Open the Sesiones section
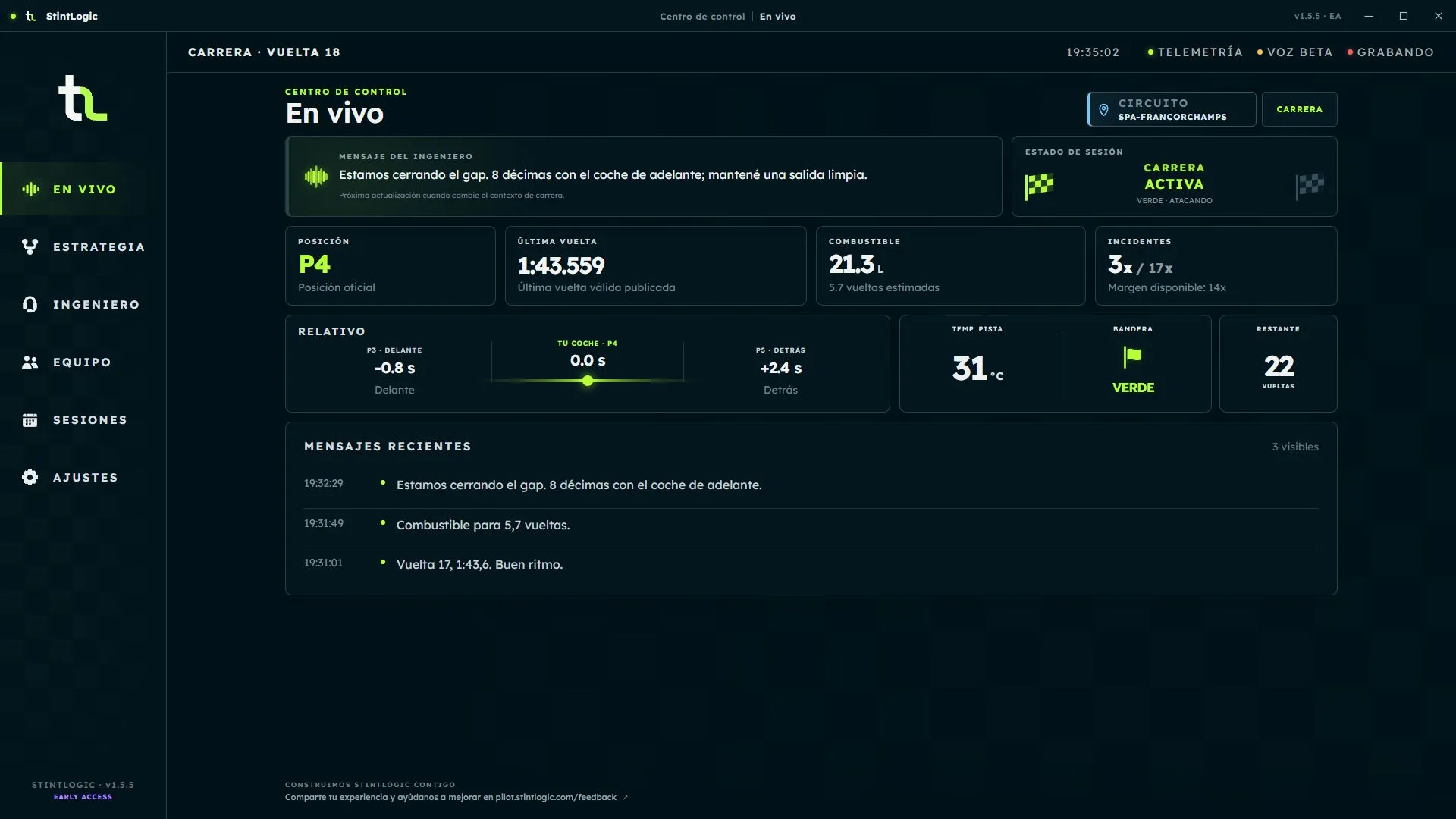 [83, 419]
